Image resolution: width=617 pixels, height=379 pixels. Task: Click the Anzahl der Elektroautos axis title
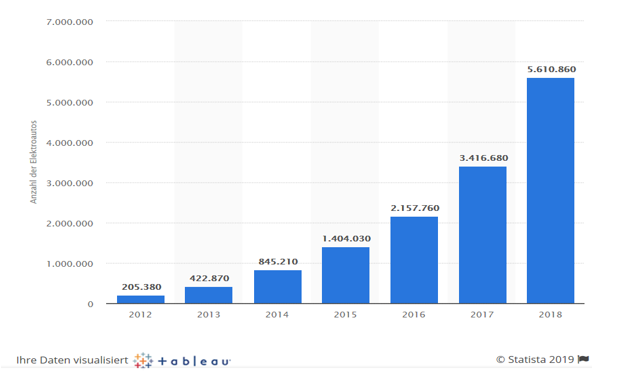(x=33, y=162)
